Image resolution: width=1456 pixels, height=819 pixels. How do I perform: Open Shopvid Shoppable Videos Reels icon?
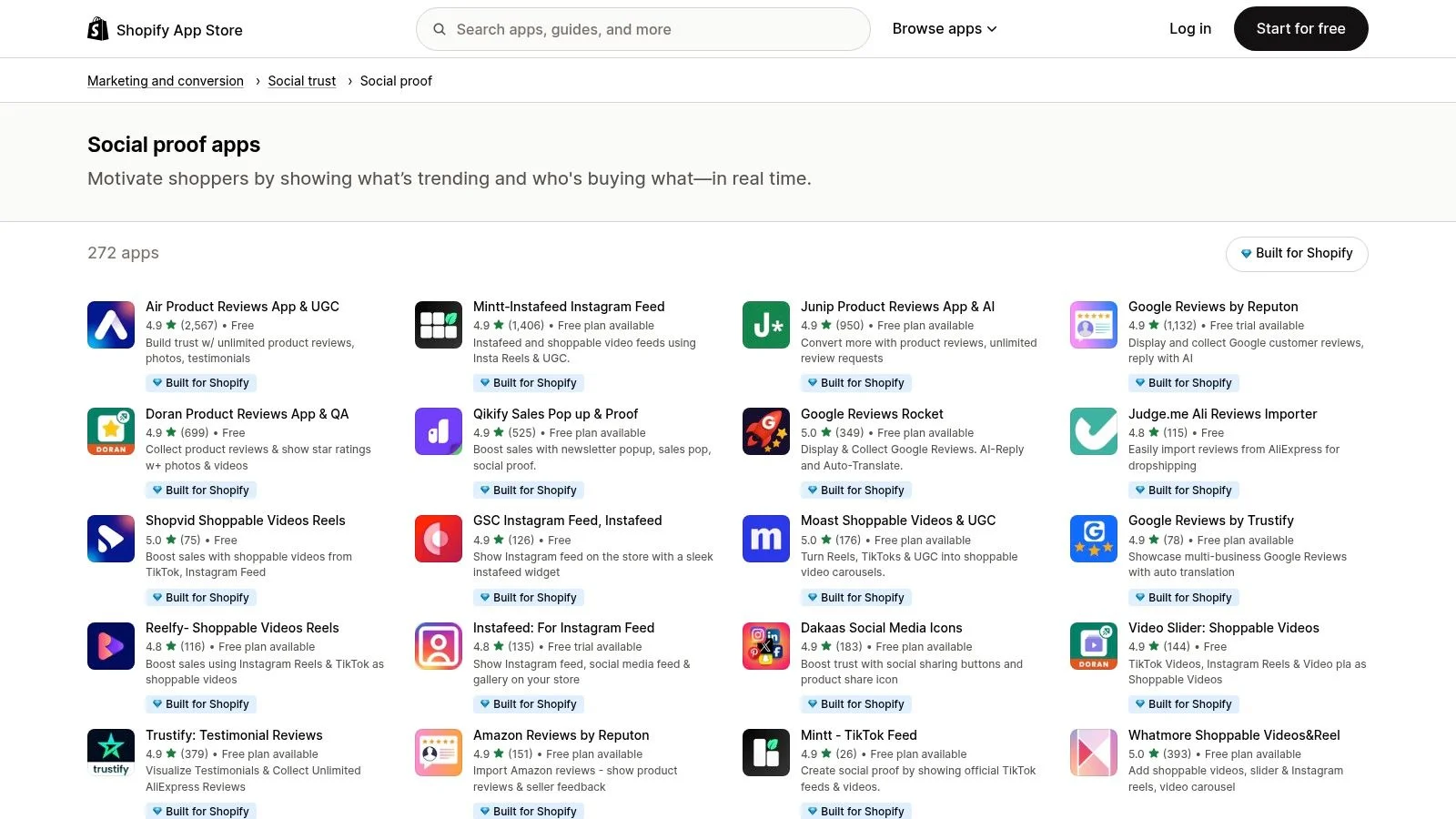pos(111,539)
